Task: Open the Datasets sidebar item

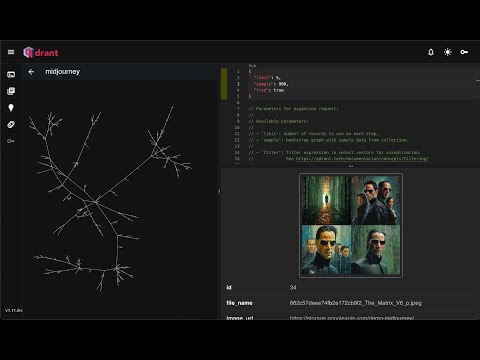Action: pos(11,124)
